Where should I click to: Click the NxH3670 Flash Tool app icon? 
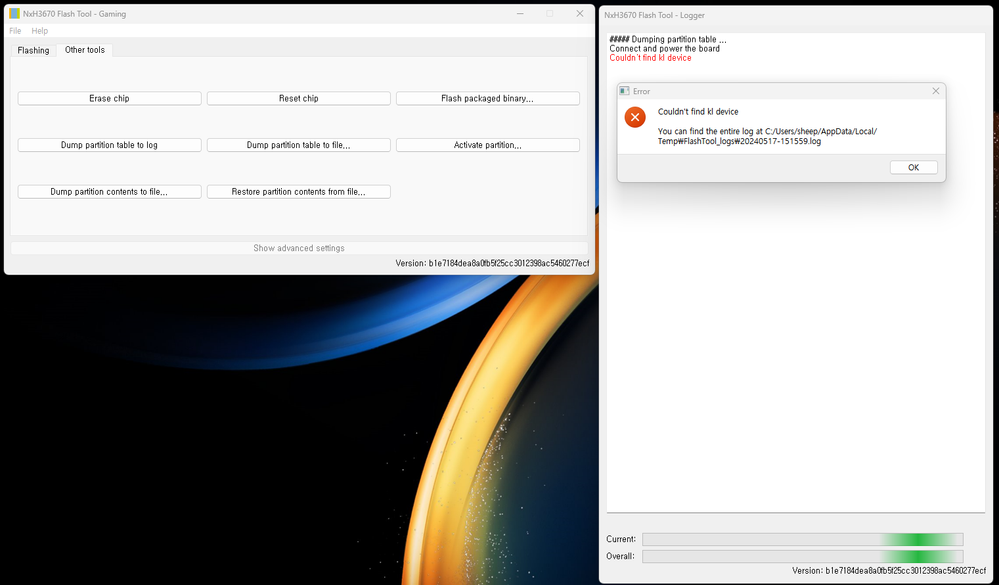point(13,13)
